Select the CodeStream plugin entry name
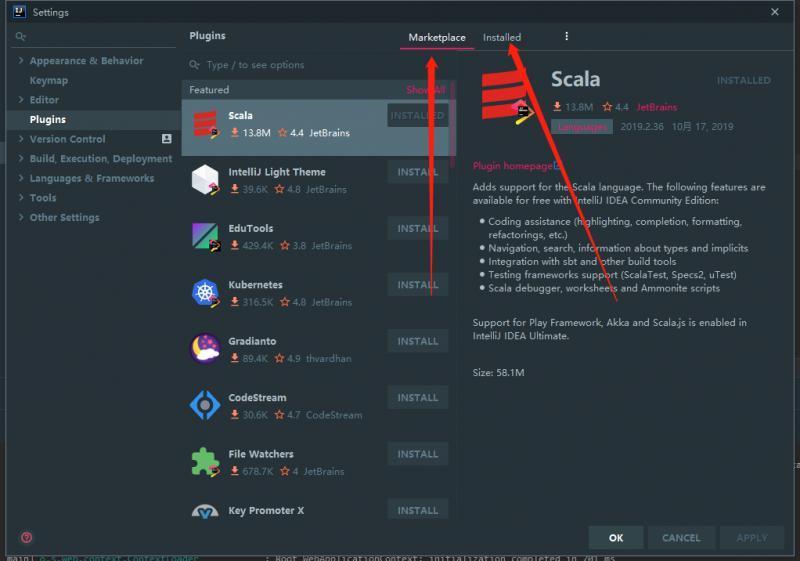 tap(257, 397)
